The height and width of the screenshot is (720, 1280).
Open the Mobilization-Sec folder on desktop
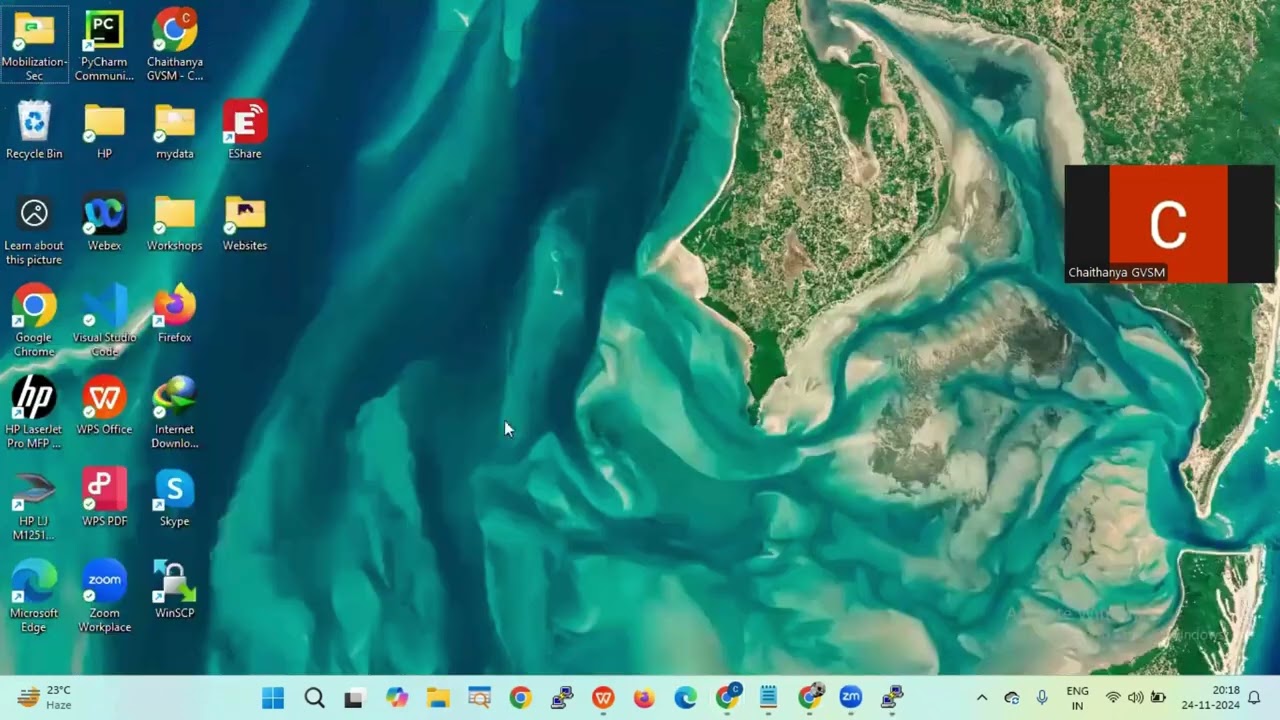coord(34,45)
